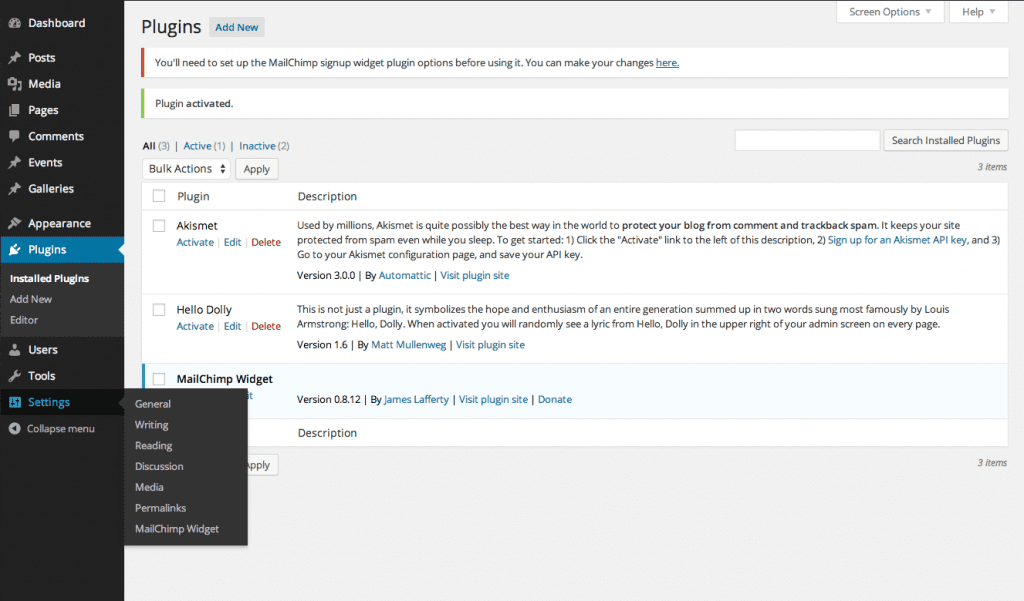The image size is (1024, 601).
Task: Expand the Help dropdown
Action: pos(977,11)
